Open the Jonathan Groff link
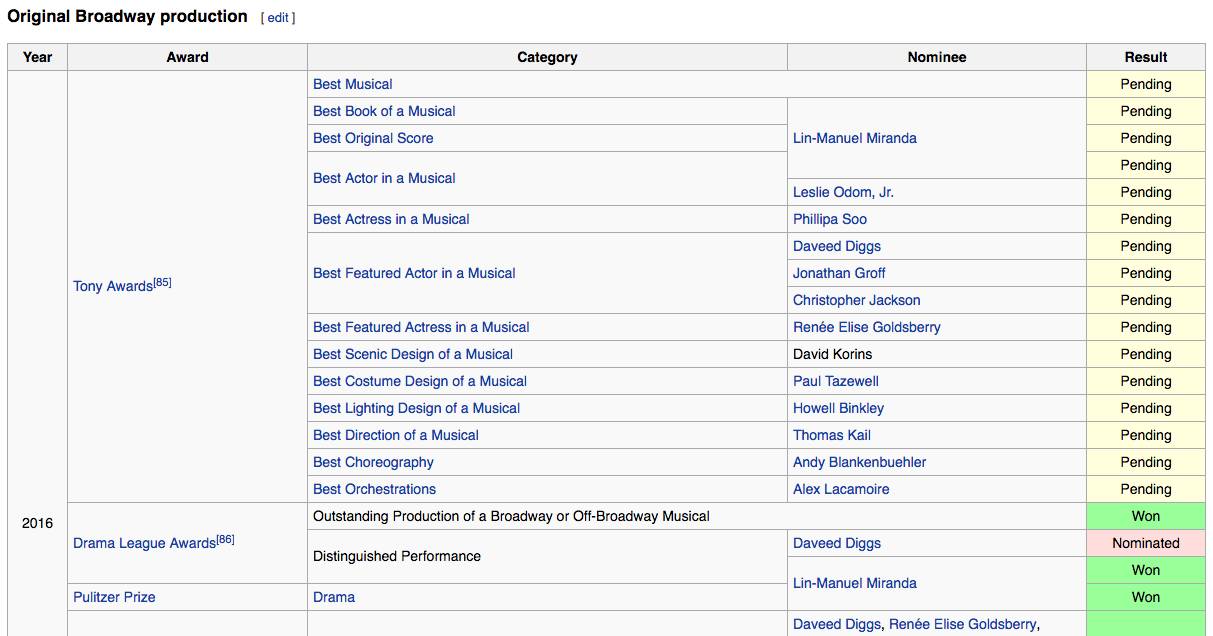 click(839, 273)
